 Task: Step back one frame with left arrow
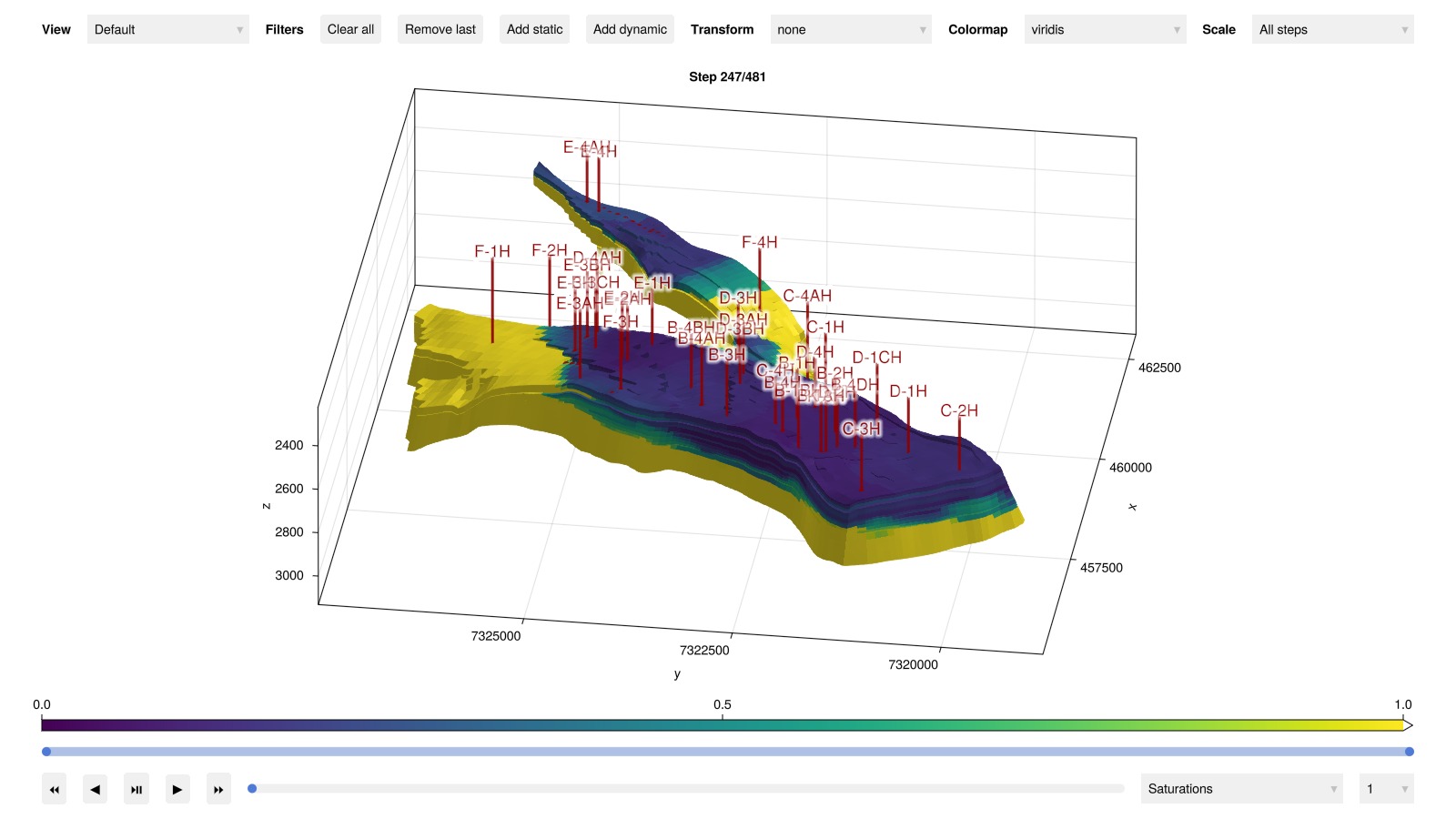[96, 789]
